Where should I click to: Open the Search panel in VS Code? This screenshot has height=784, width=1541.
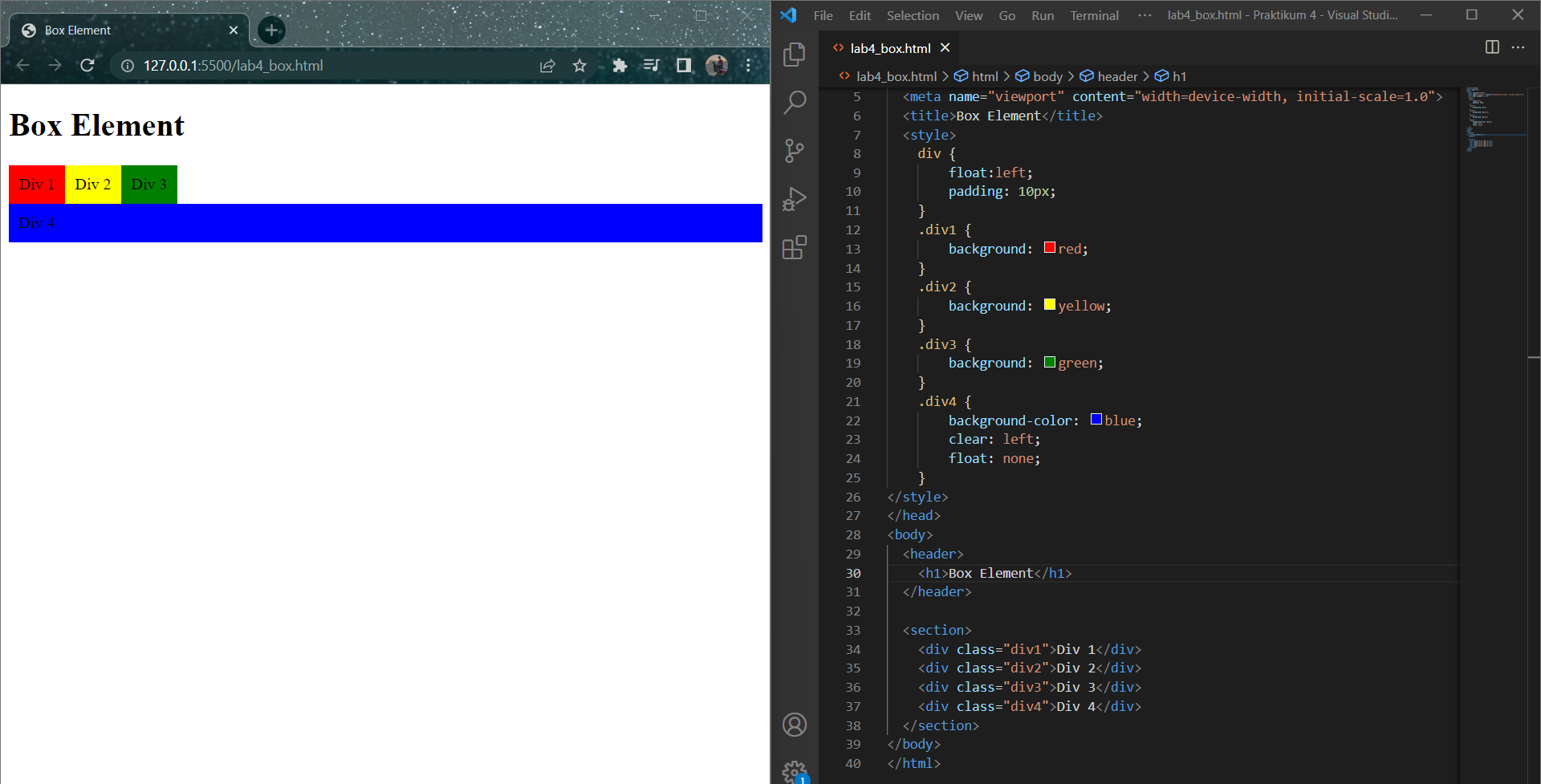tap(795, 103)
